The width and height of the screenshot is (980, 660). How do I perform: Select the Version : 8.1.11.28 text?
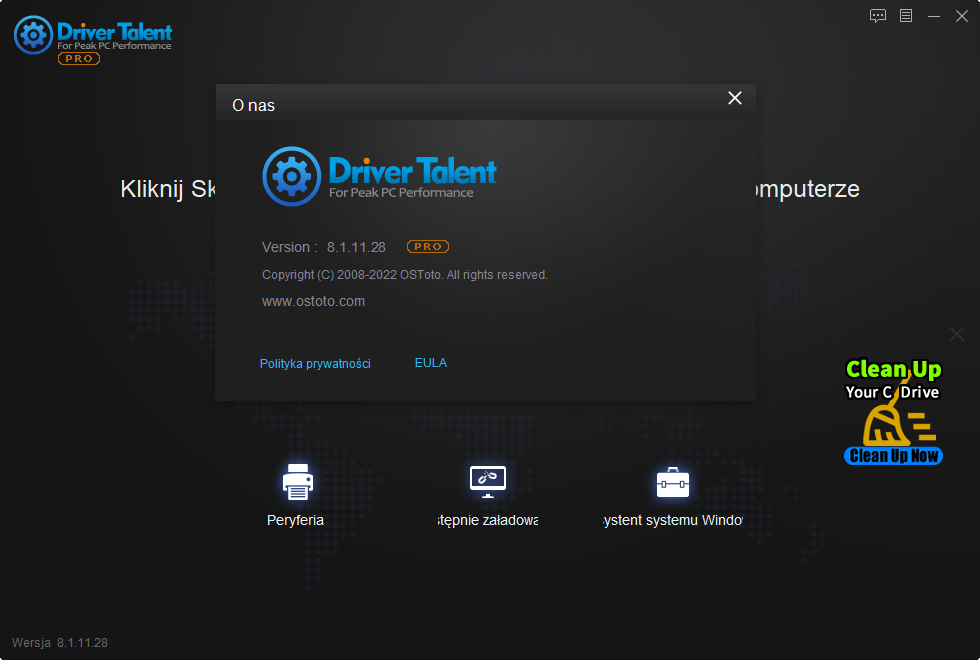(x=324, y=248)
